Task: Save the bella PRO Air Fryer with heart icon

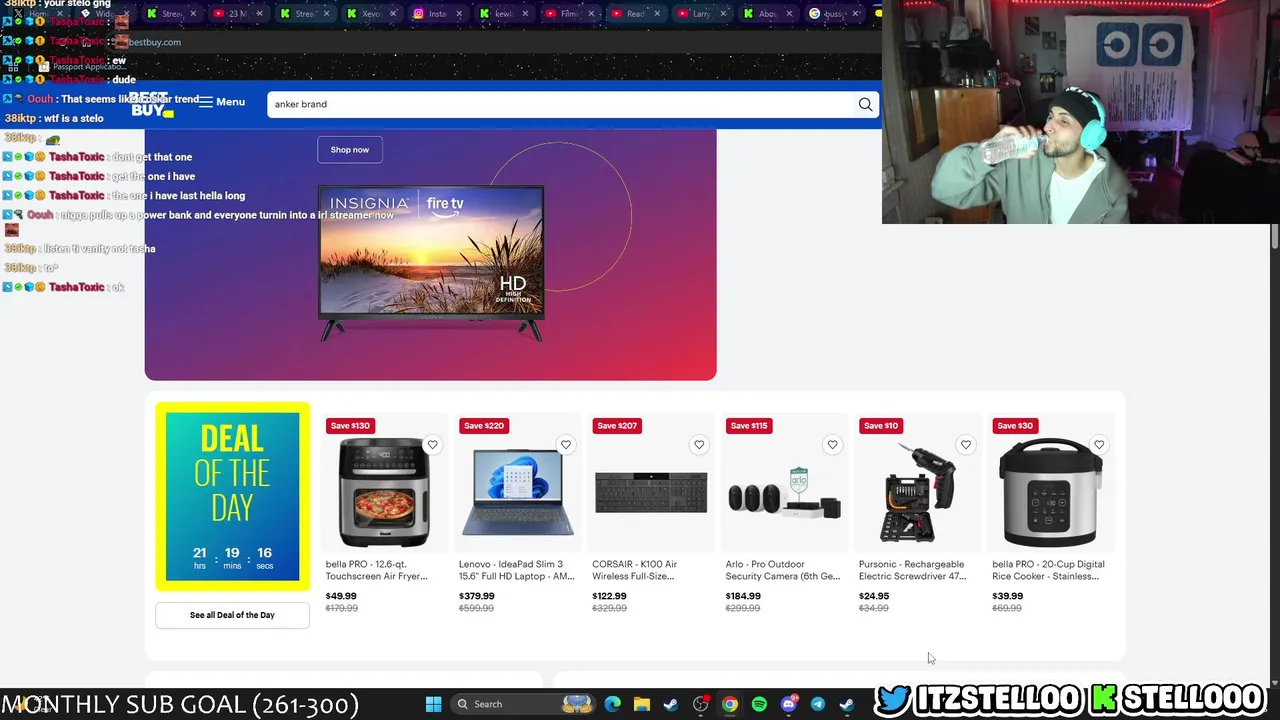Action: pos(432,445)
